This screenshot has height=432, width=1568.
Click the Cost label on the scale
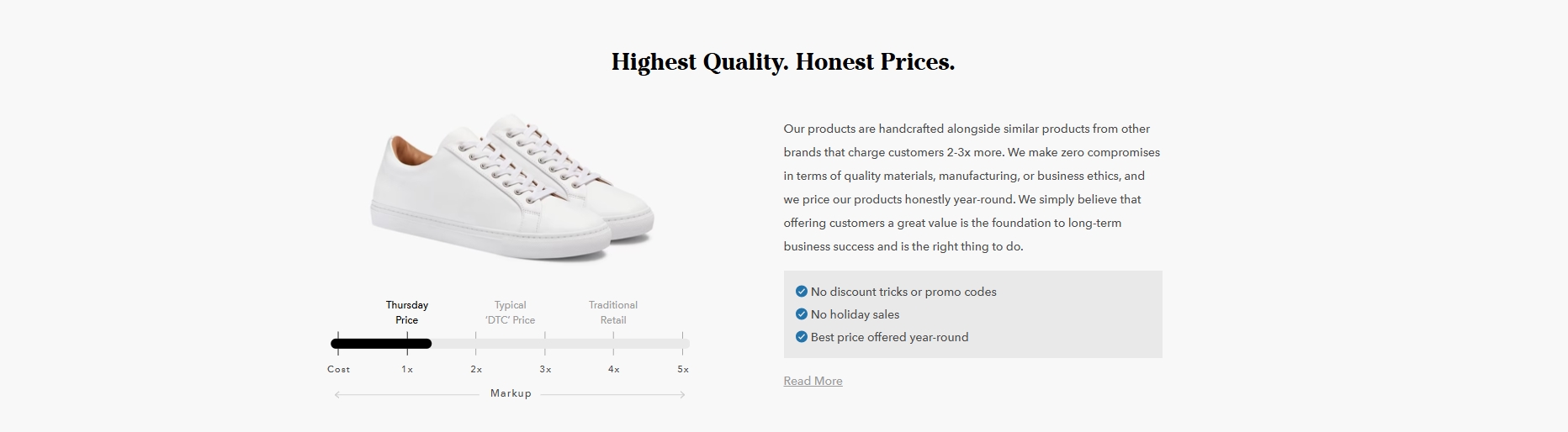click(x=339, y=369)
